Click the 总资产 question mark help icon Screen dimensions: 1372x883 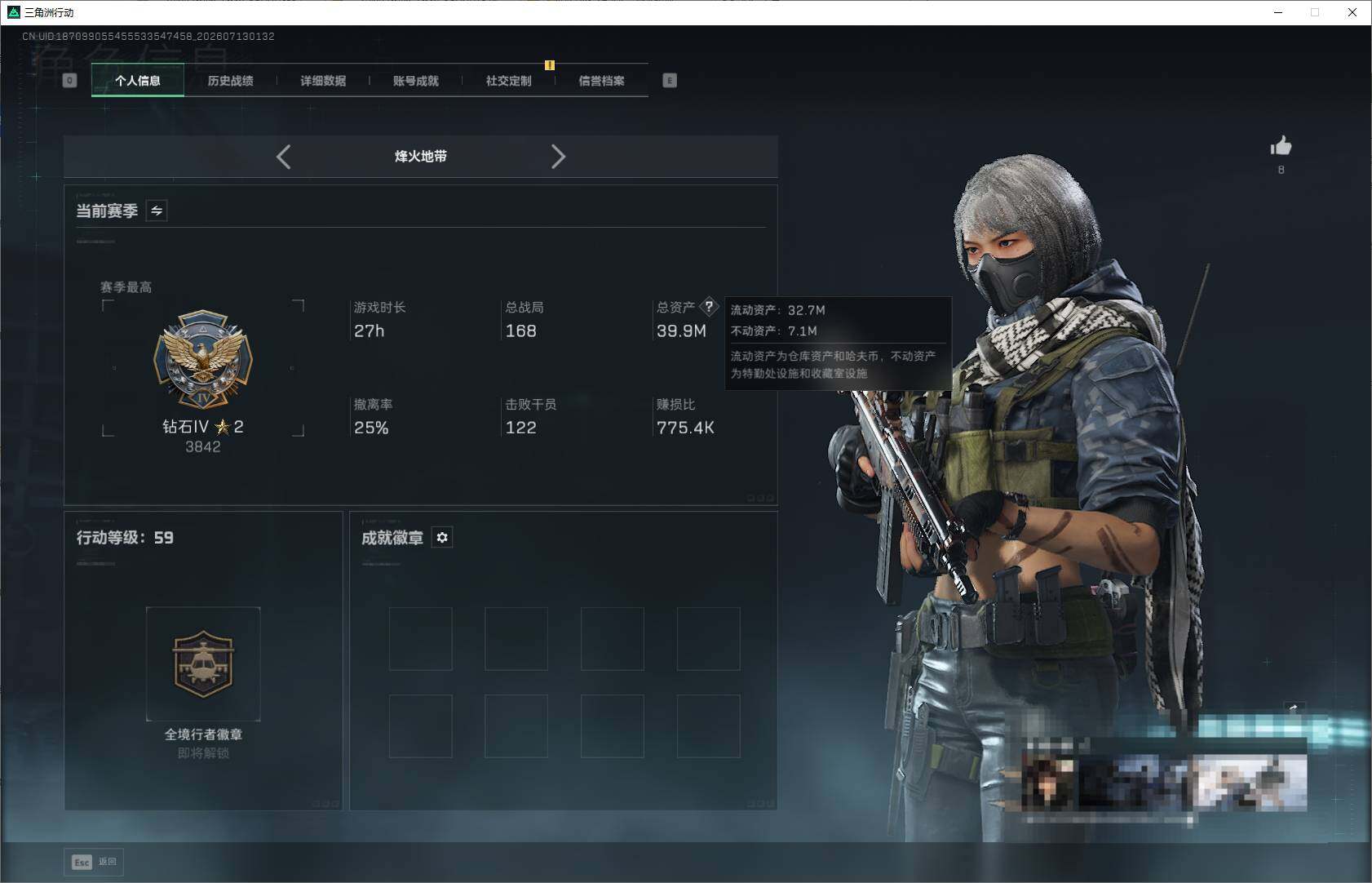[x=709, y=307]
